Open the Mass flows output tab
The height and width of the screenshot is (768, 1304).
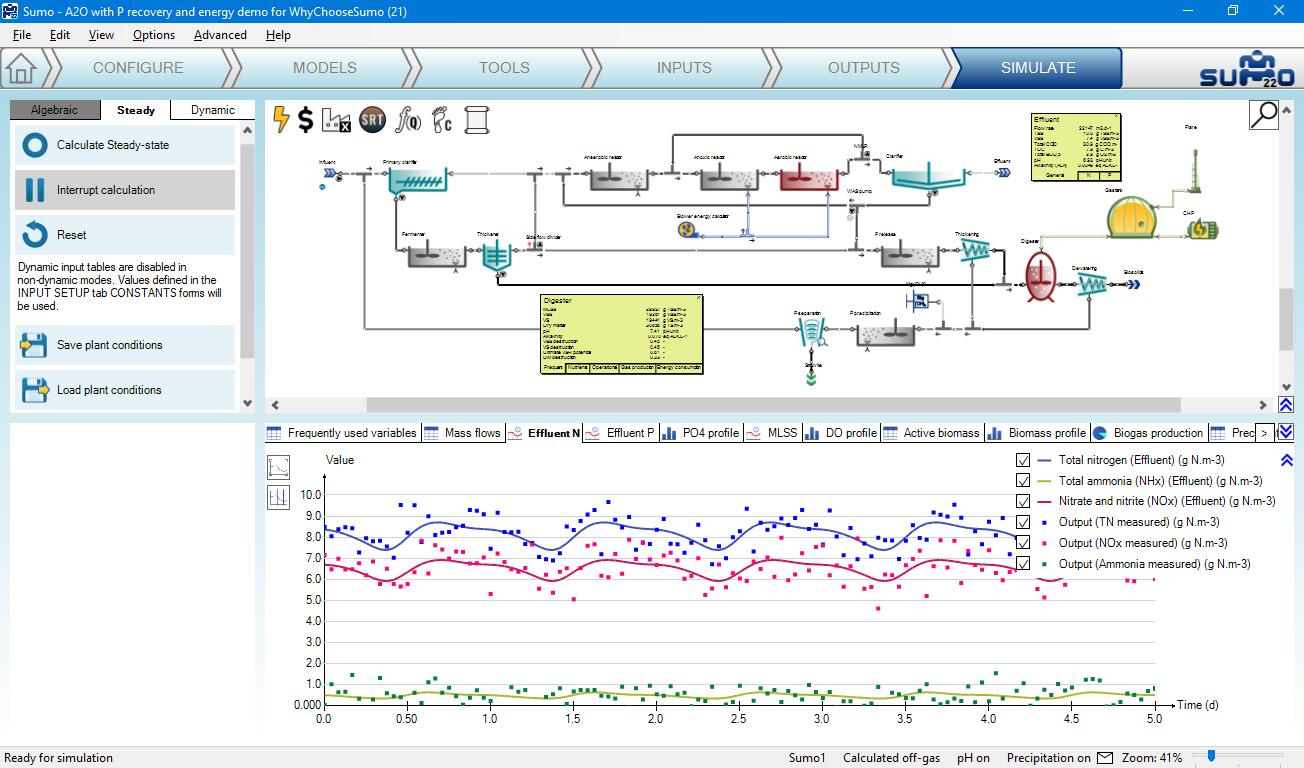(462, 433)
